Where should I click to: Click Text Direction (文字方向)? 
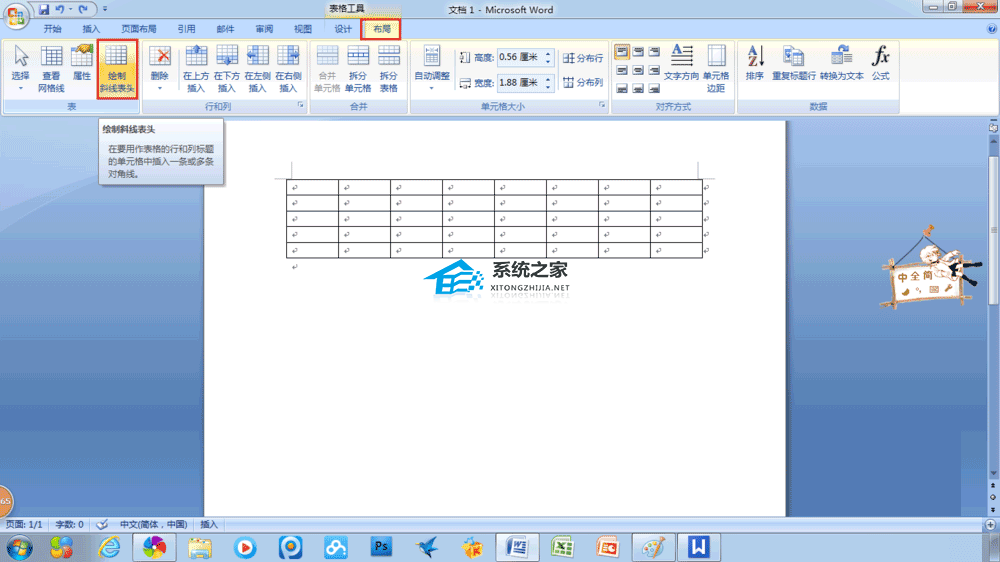click(681, 63)
